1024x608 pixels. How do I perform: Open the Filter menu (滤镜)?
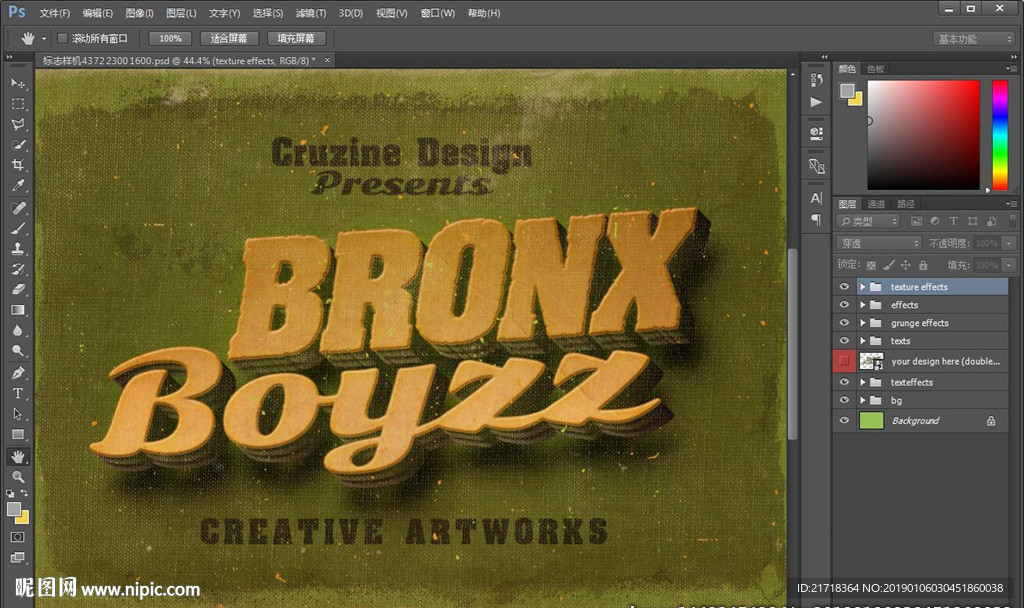coord(311,13)
